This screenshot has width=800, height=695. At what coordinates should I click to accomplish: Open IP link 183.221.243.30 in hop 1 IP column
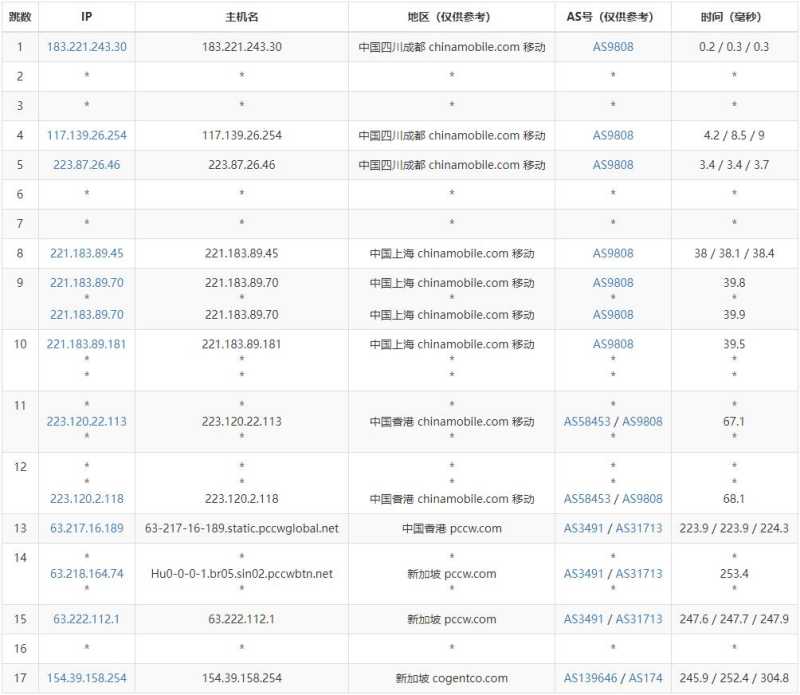87,47
